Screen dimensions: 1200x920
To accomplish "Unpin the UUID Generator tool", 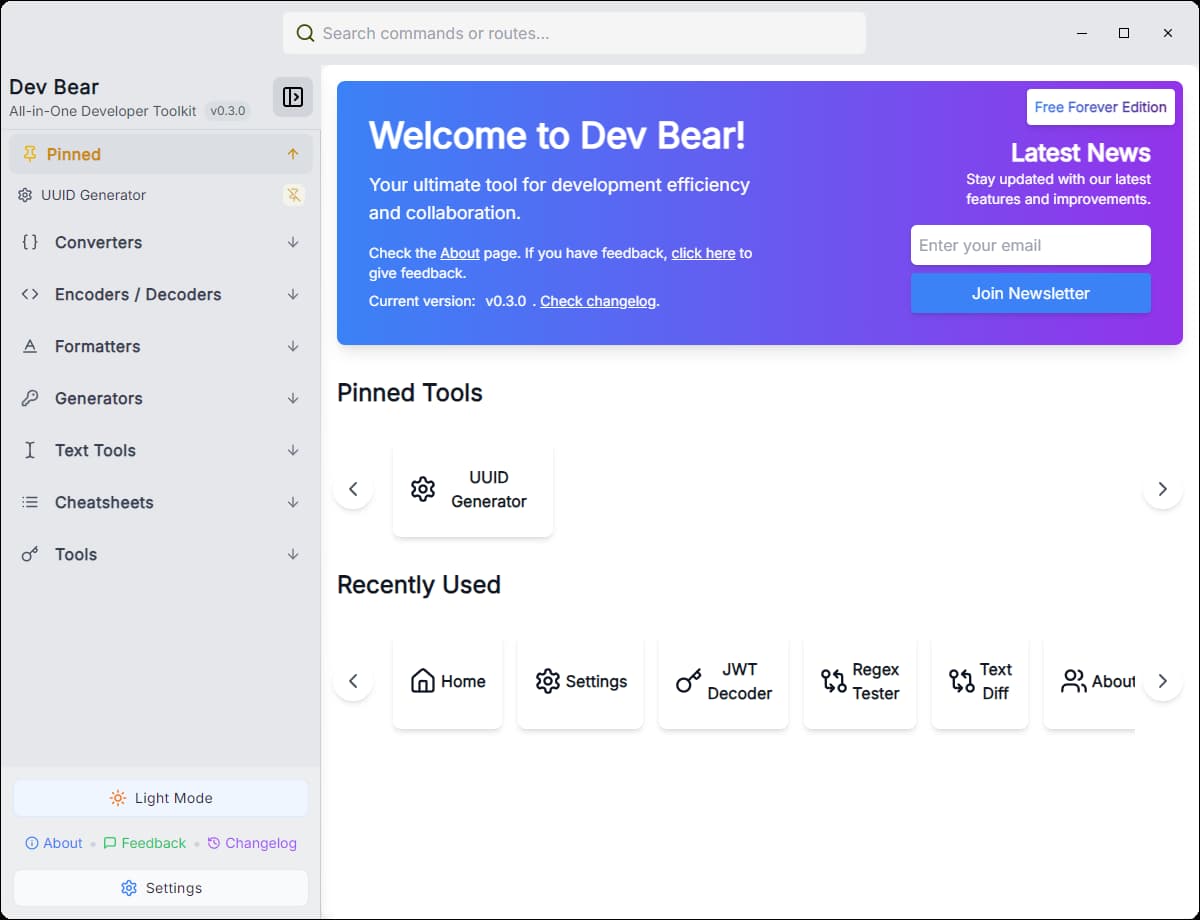I will pos(293,195).
